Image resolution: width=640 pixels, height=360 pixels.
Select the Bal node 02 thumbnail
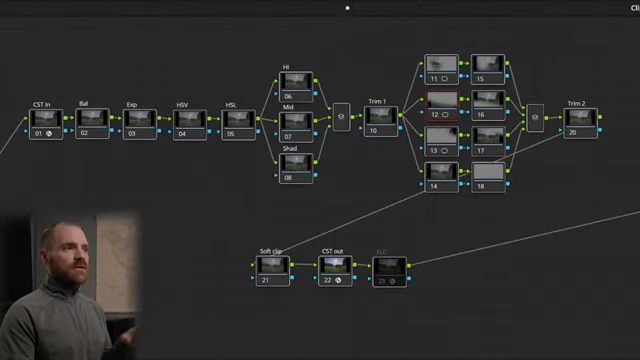pyautogui.click(x=92, y=118)
